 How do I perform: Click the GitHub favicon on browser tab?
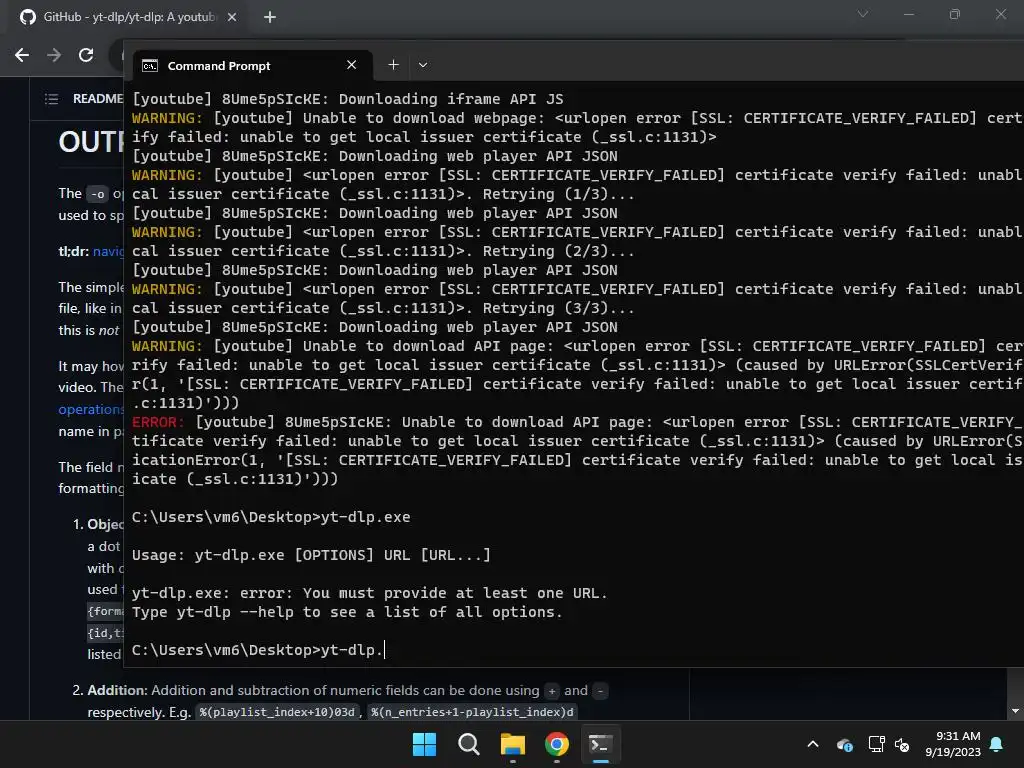(x=27, y=17)
